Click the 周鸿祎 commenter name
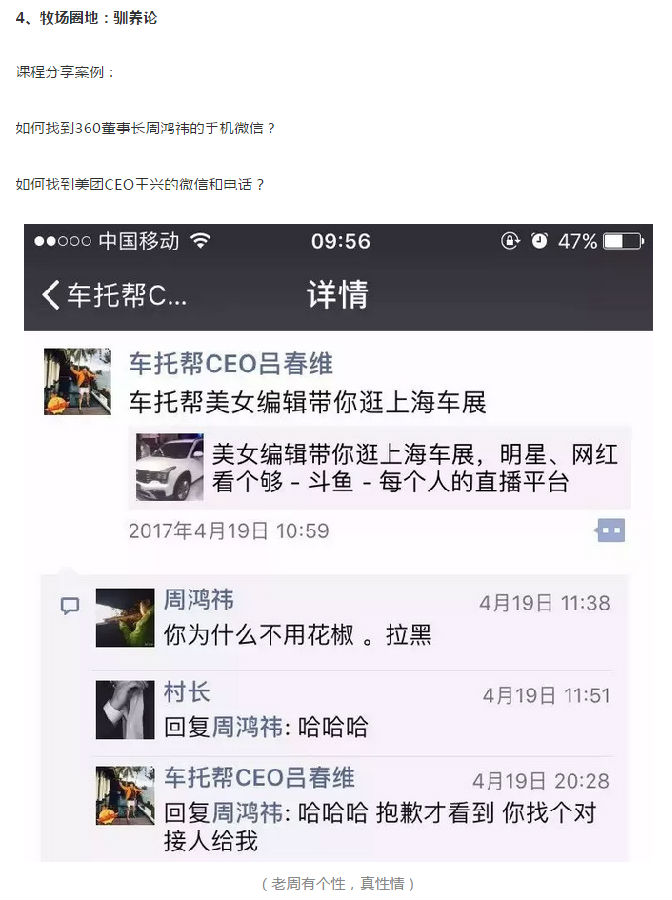 pos(199,600)
